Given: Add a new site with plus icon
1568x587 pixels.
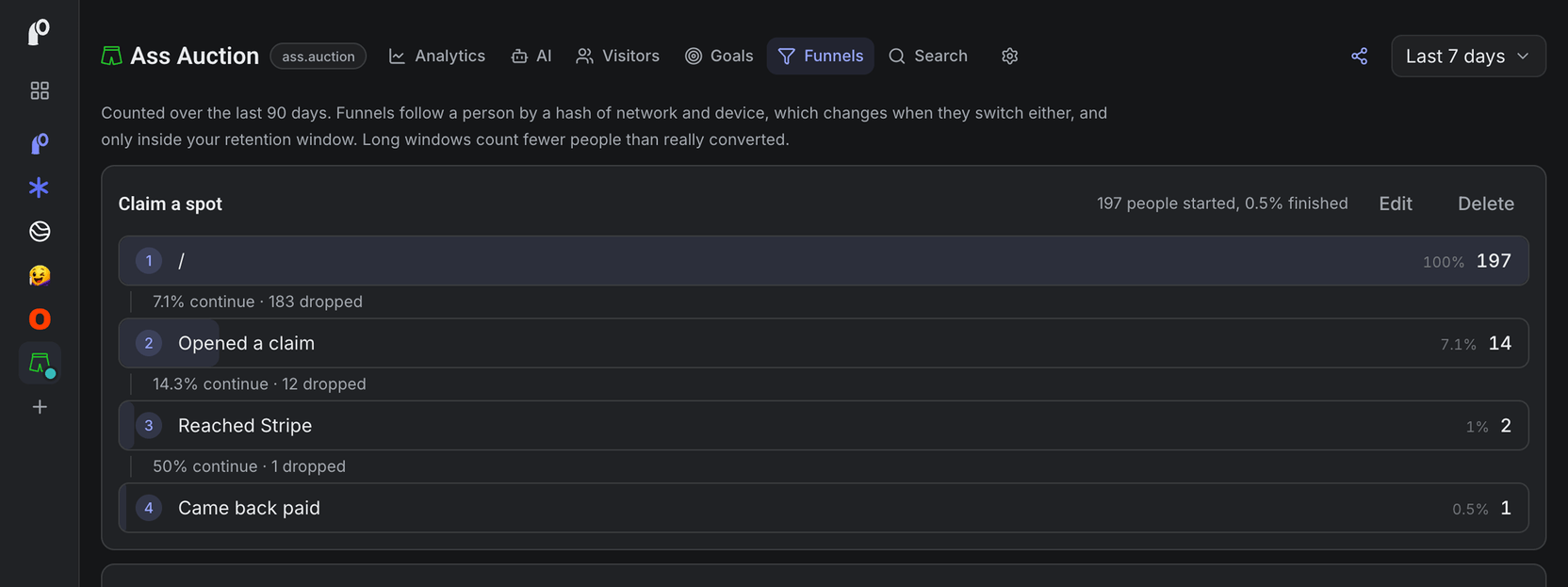Looking at the screenshot, I should (40, 407).
